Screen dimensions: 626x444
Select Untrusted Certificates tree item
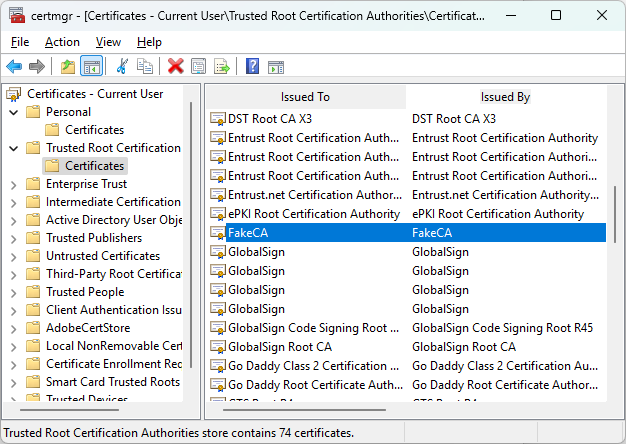(103, 256)
